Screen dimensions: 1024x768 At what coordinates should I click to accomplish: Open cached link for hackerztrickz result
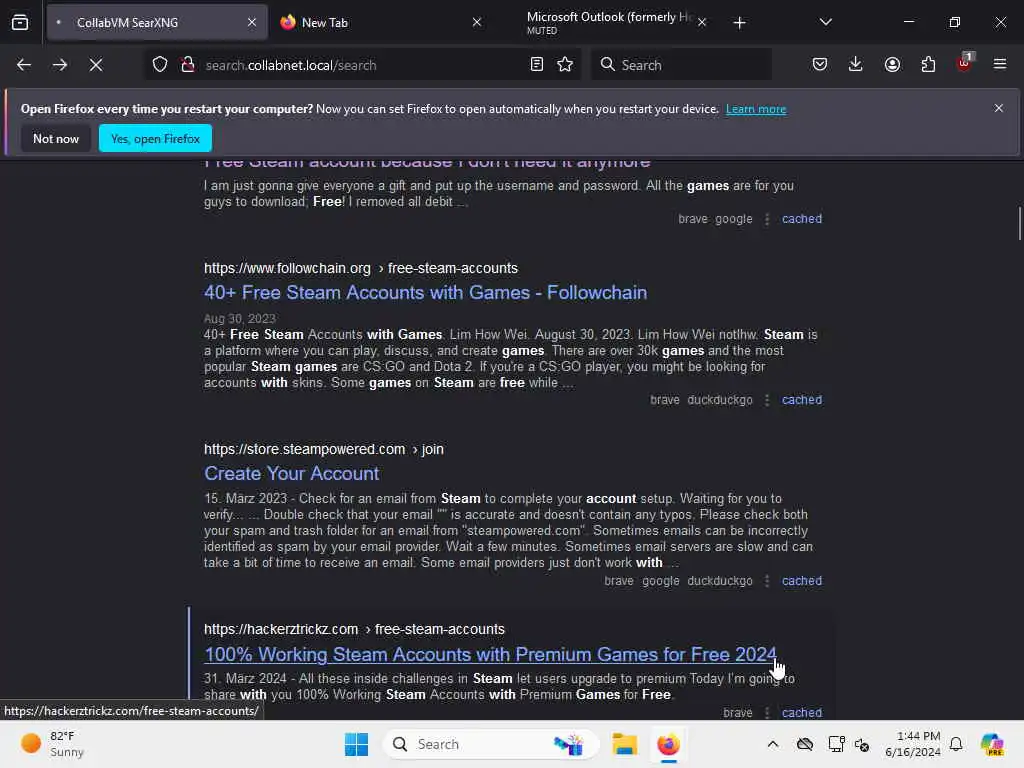pyautogui.click(x=802, y=712)
